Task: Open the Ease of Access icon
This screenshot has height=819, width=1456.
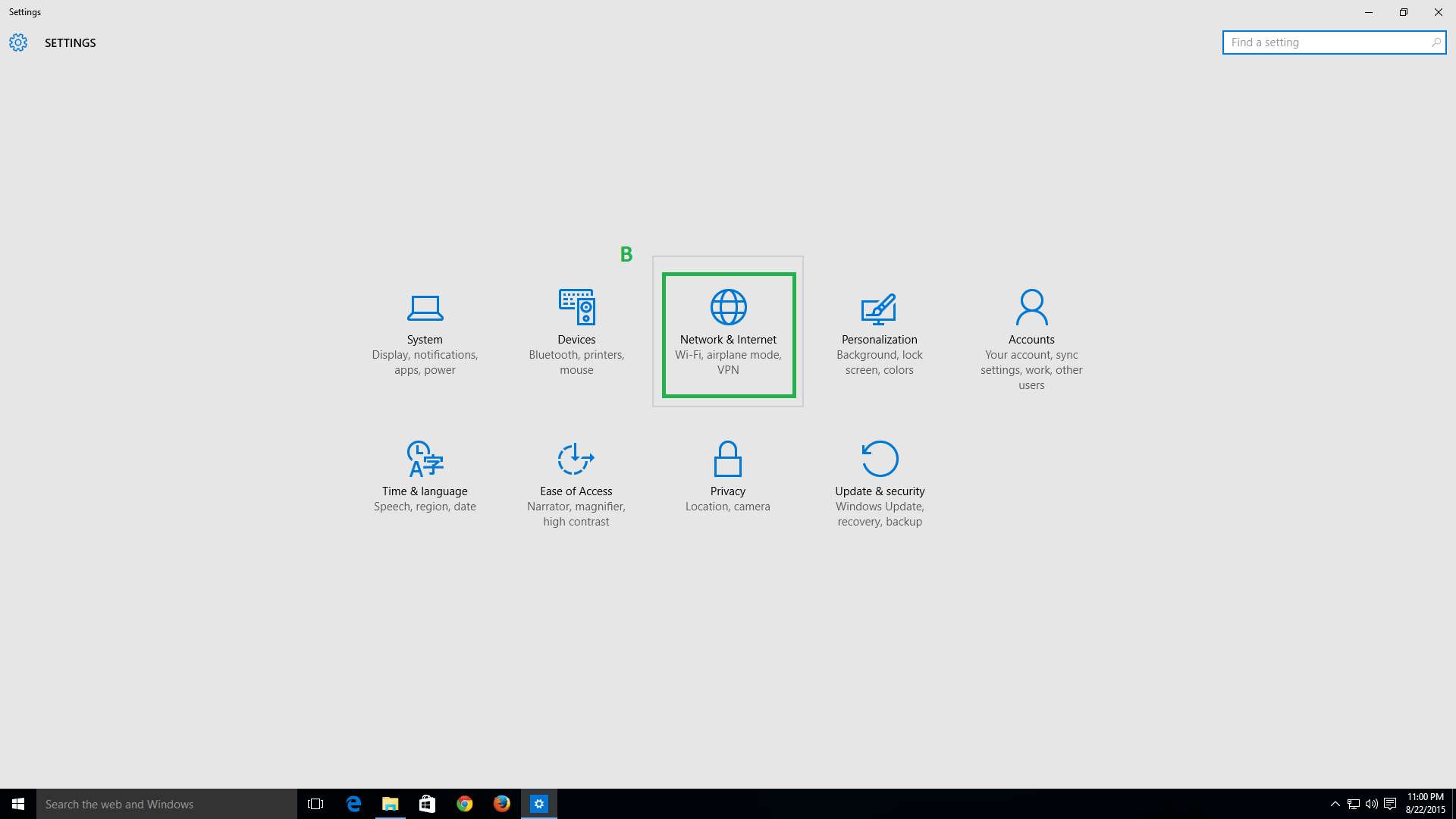Action: (576, 458)
